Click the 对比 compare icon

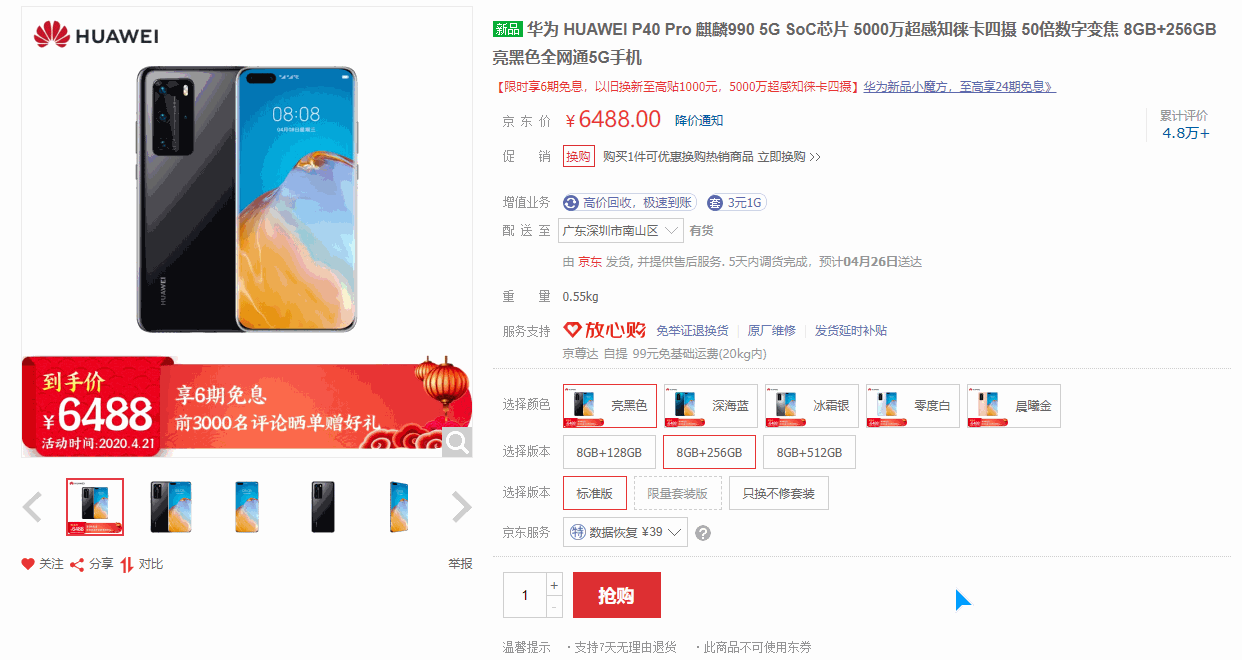[127, 564]
